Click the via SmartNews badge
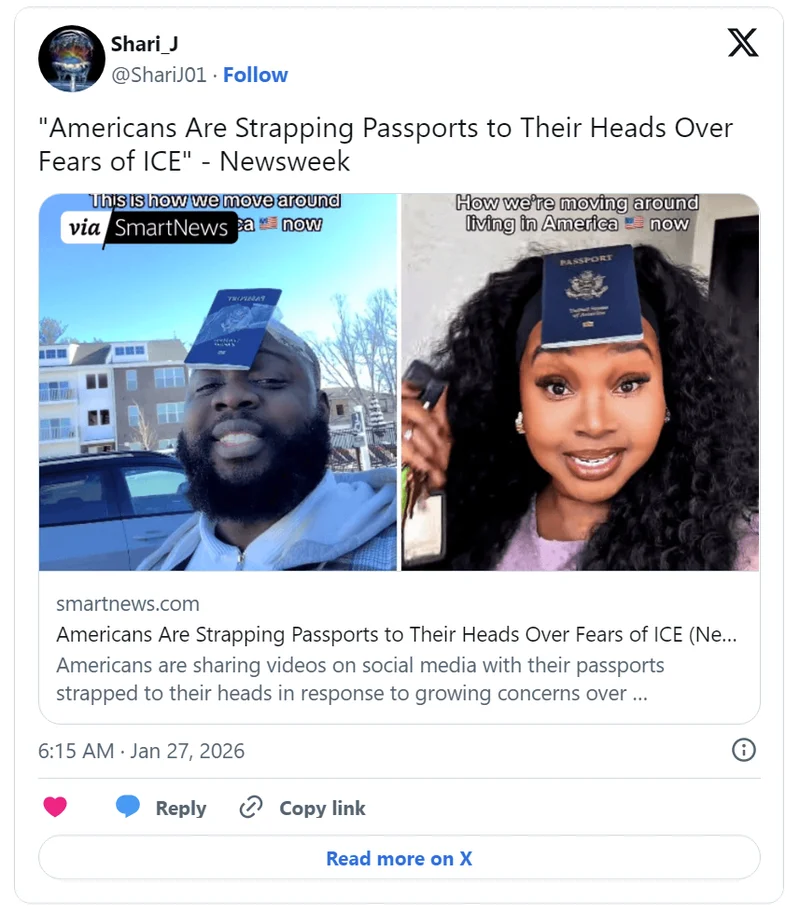This screenshot has width=800, height=913. coord(149,228)
